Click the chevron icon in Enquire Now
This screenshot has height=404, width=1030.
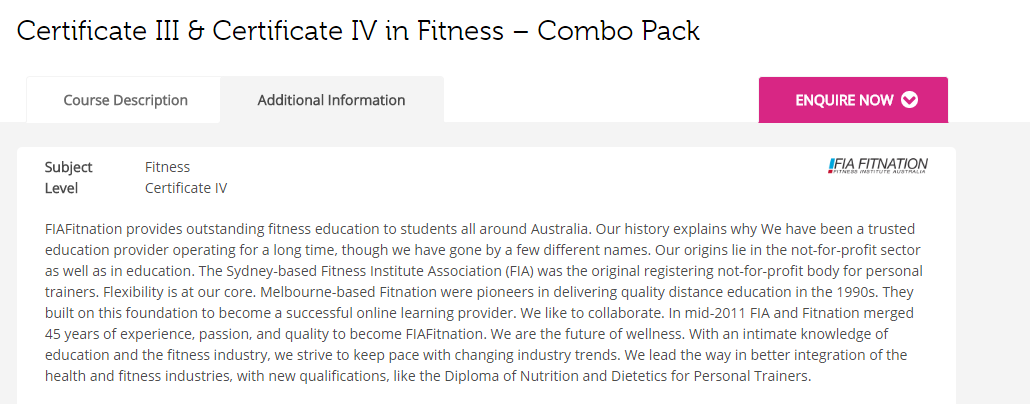(x=909, y=100)
